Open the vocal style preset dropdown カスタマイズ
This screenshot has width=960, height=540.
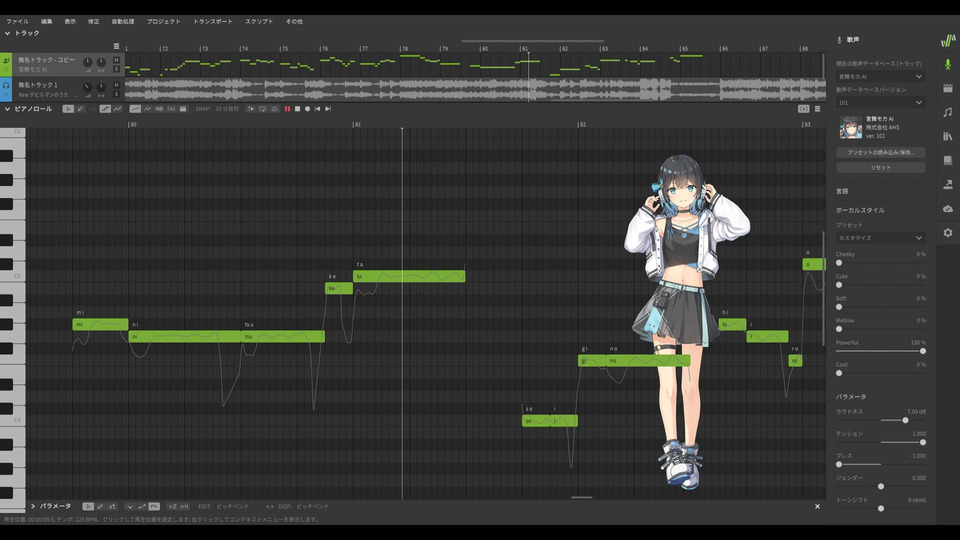click(880, 238)
